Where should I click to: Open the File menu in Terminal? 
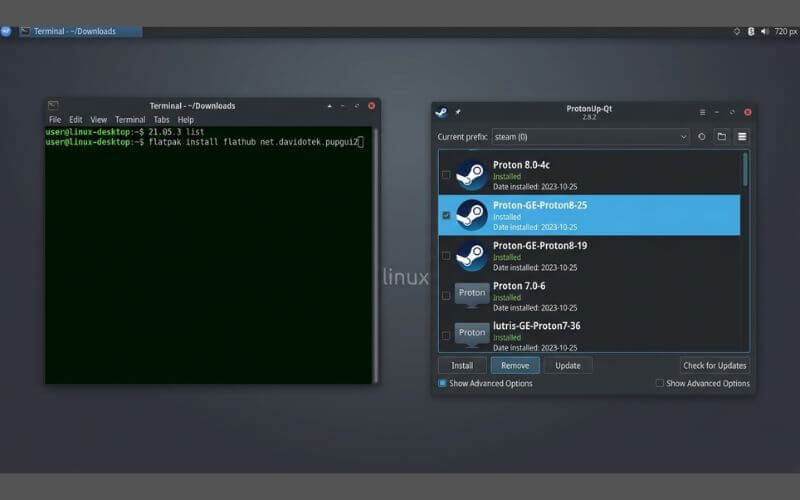click(55, 120)
